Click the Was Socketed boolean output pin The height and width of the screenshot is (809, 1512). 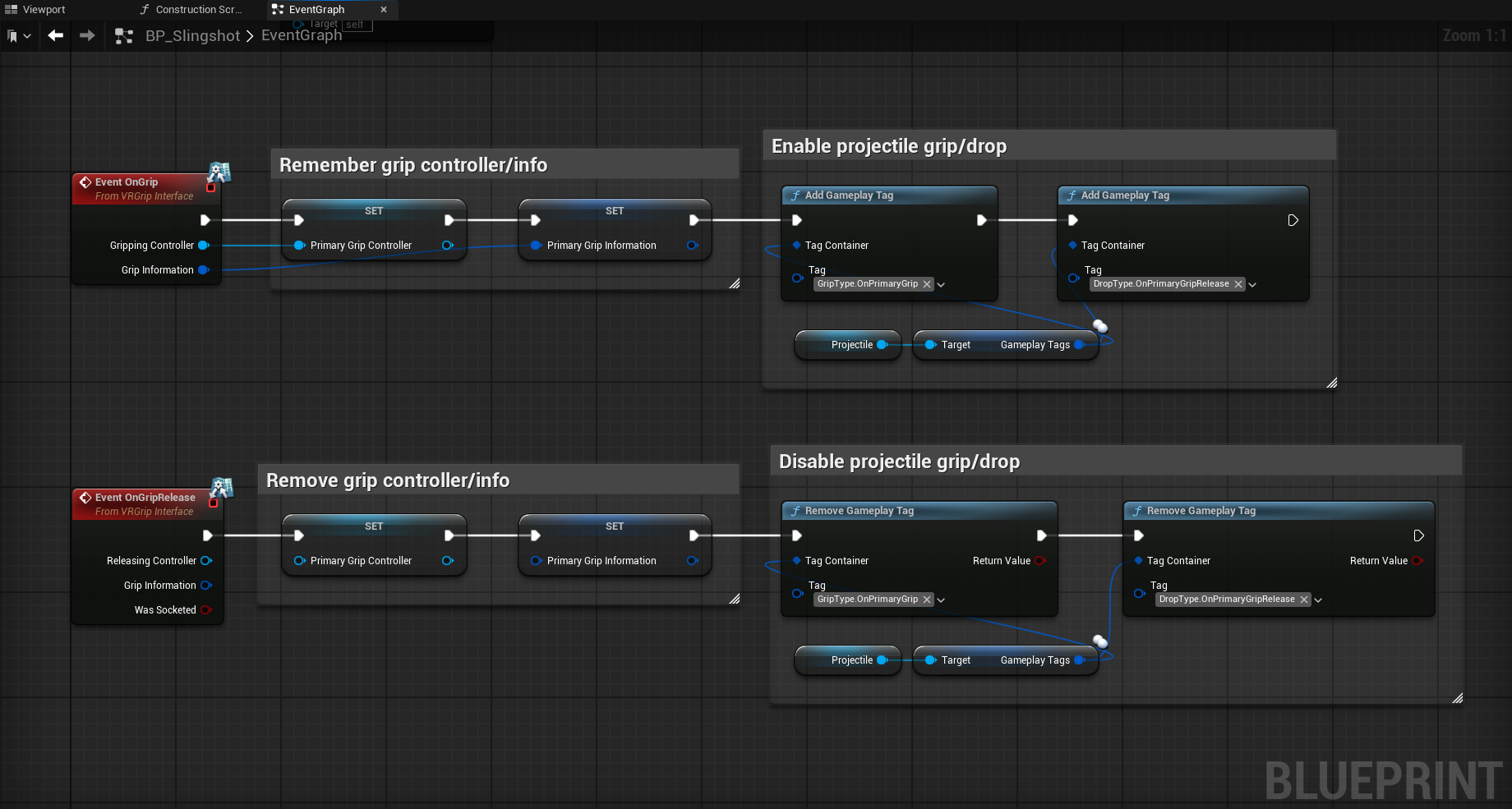205,610
